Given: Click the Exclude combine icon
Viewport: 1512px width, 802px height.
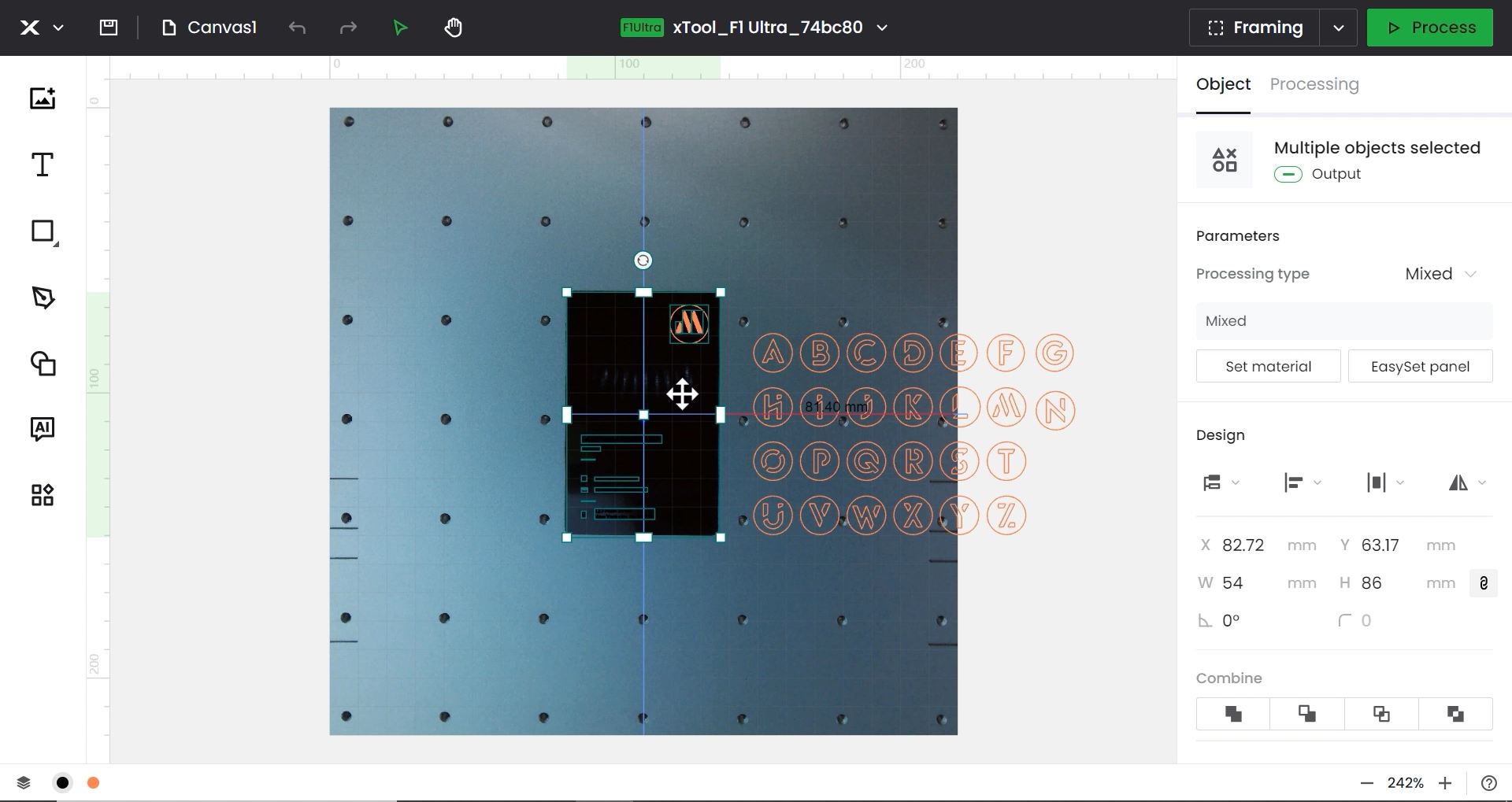Looking at the screenshot, I should point(1455,714).
